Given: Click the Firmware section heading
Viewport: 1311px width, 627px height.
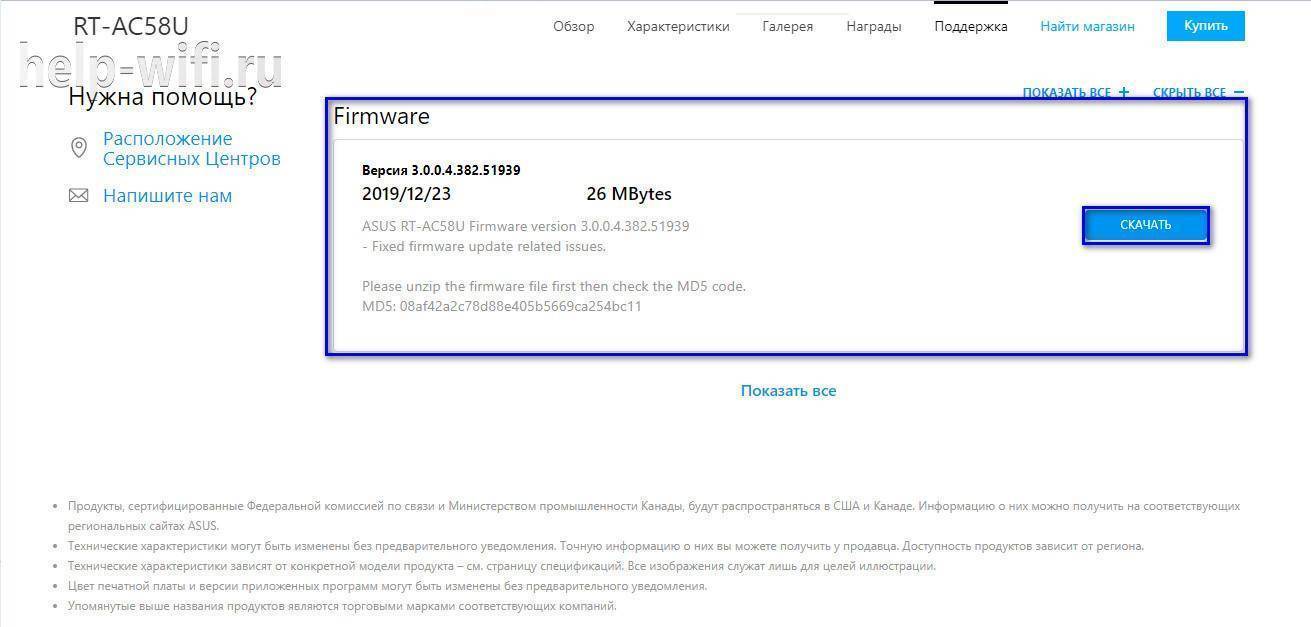Looking at the screenshot, I should pos(381,116).
